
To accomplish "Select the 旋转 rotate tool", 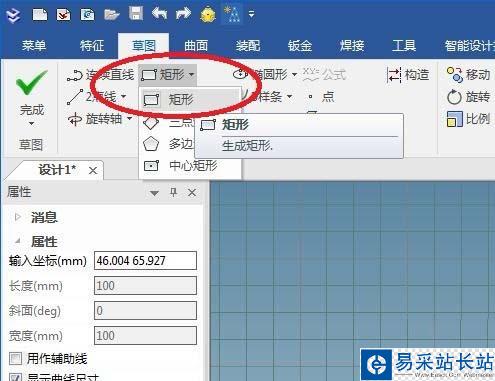I will coord(468,97).
